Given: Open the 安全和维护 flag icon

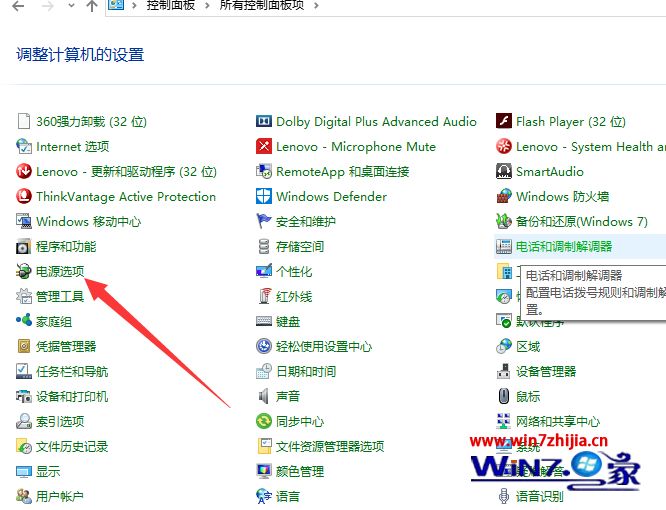Looking at the screenshot, I should pos(264,221).
